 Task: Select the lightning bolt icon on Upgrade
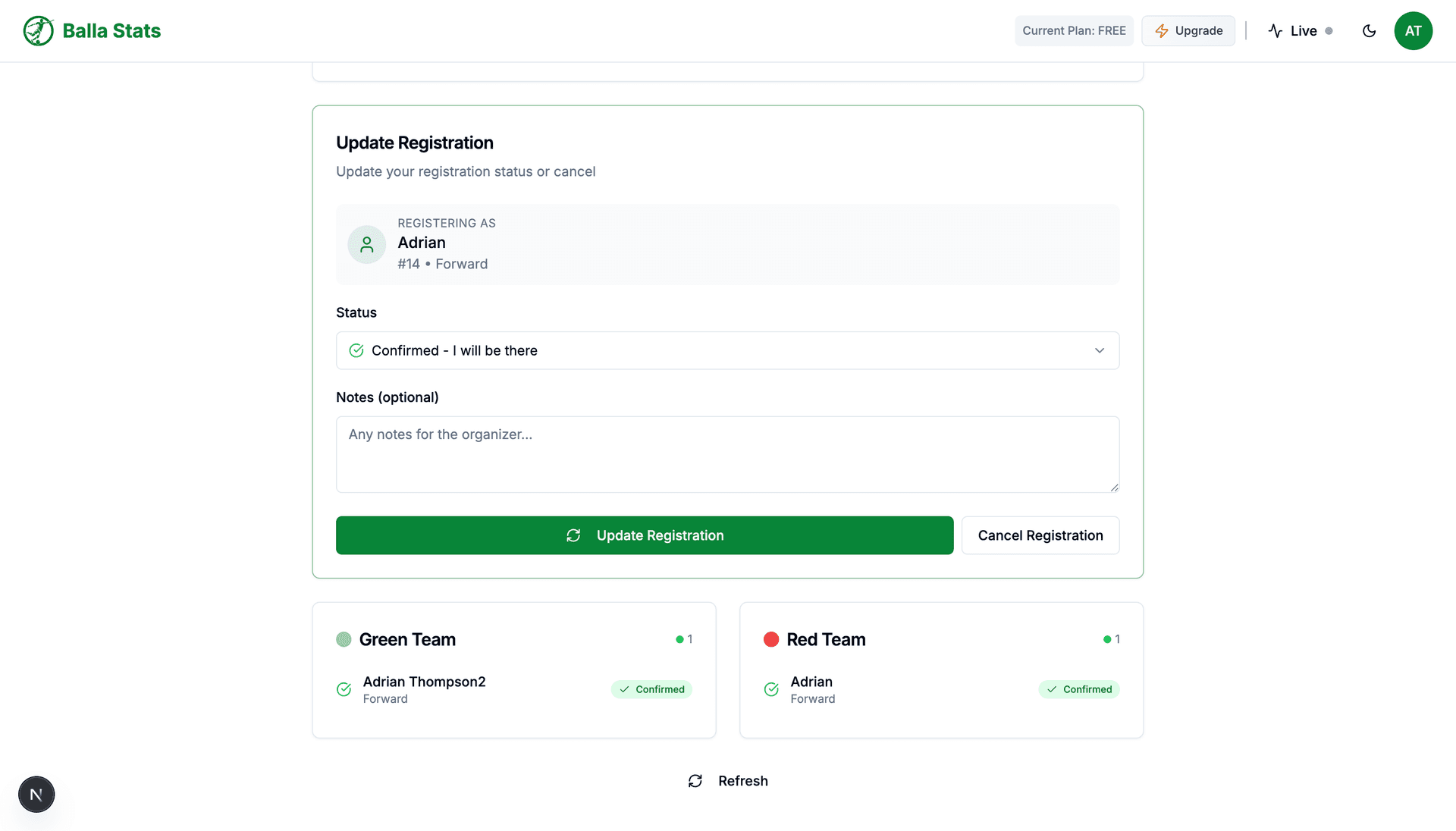(x=1162, y=30)
